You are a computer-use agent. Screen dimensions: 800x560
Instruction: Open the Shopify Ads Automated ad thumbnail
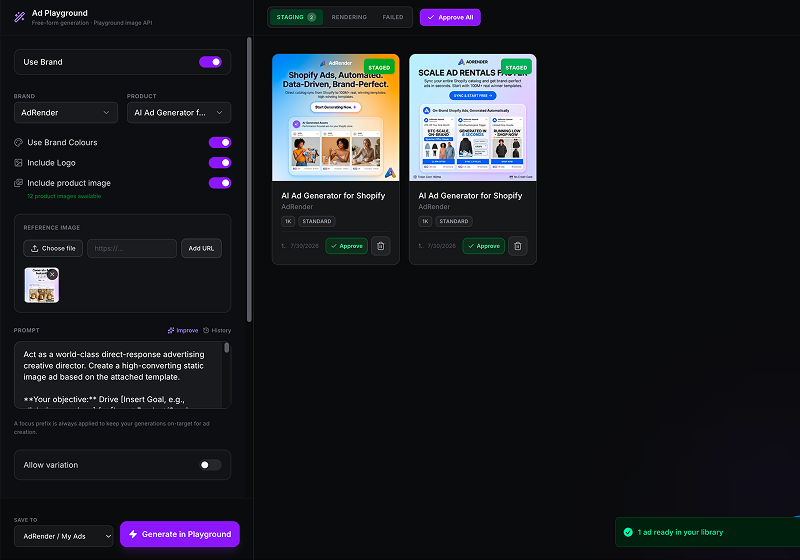(x=336, y=117)
